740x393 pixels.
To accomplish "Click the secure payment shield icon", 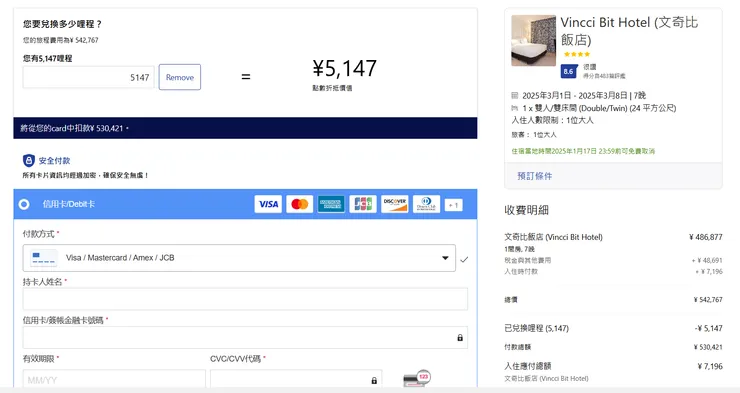I will point(29,160).
